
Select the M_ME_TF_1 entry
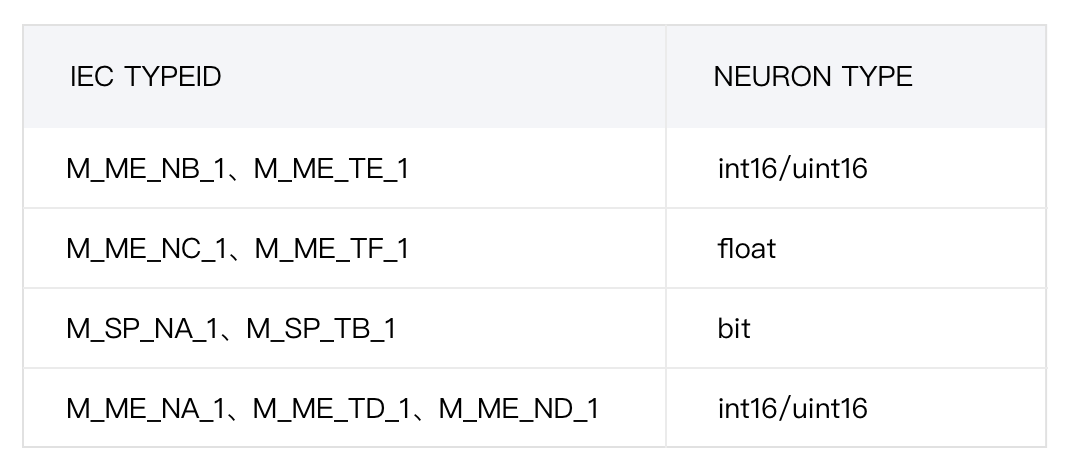coord(332,248)
